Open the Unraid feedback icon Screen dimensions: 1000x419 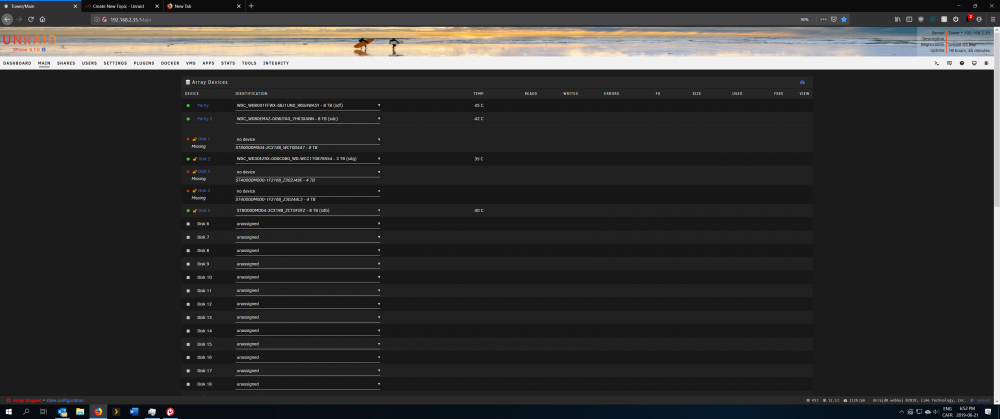[x=949, y=63]
